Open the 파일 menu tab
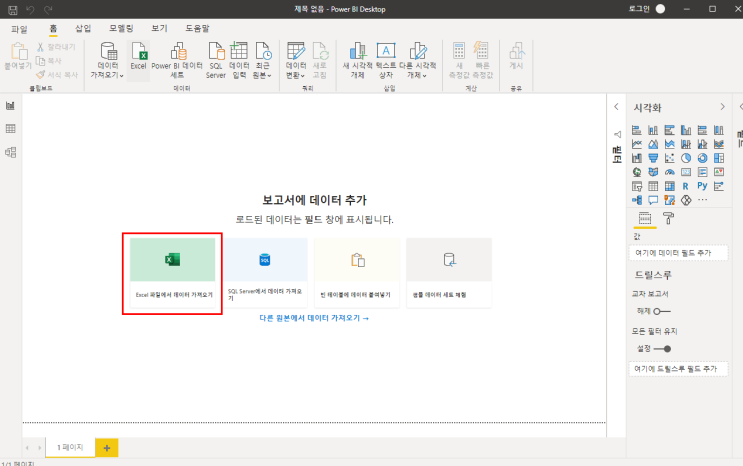 (19, 29)
